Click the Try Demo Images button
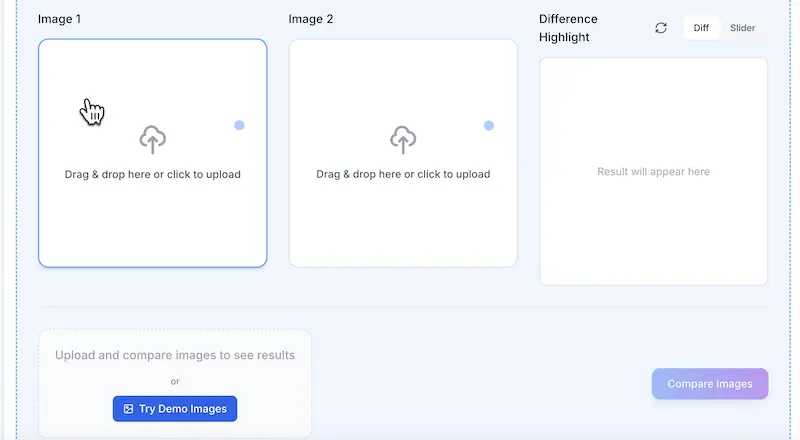 [x=175, y=409]
